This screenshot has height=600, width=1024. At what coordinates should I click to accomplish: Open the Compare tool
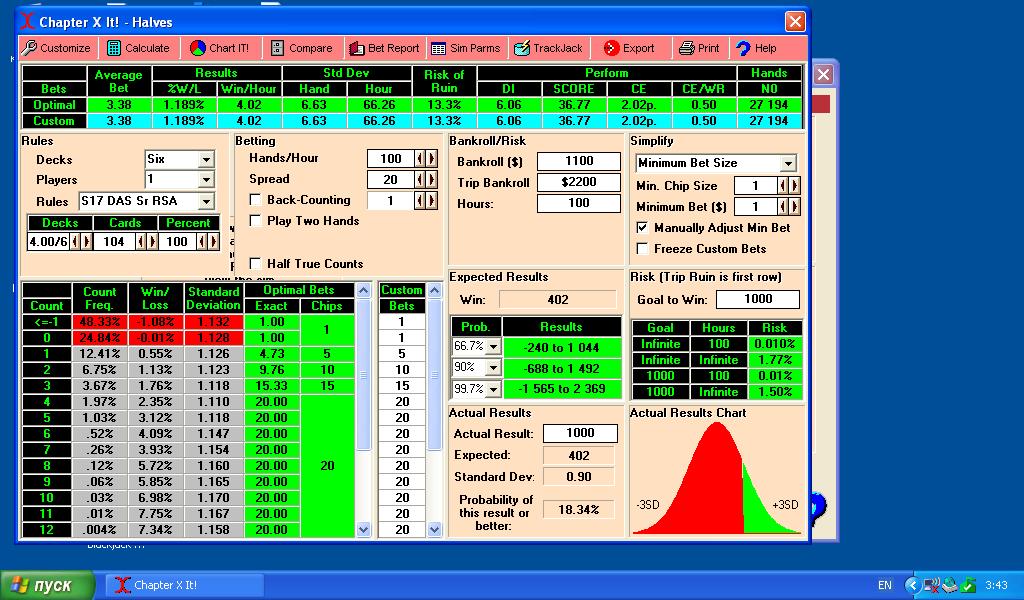click(x=301, y=48)
